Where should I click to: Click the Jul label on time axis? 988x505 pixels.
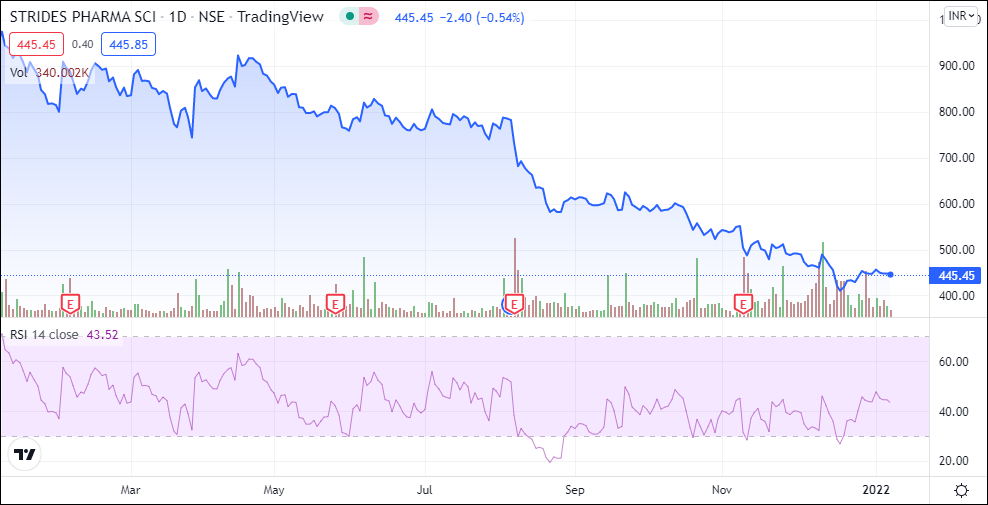click(x=426, y=490)
